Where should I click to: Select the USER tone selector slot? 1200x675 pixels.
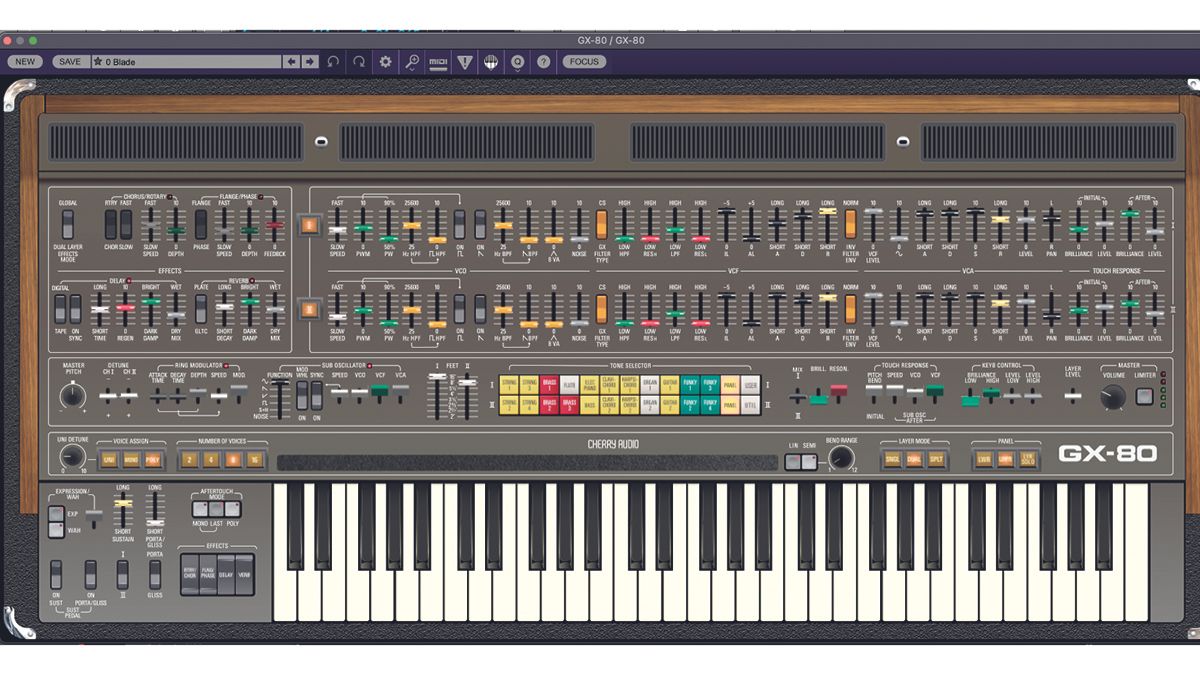coord(751,384)
